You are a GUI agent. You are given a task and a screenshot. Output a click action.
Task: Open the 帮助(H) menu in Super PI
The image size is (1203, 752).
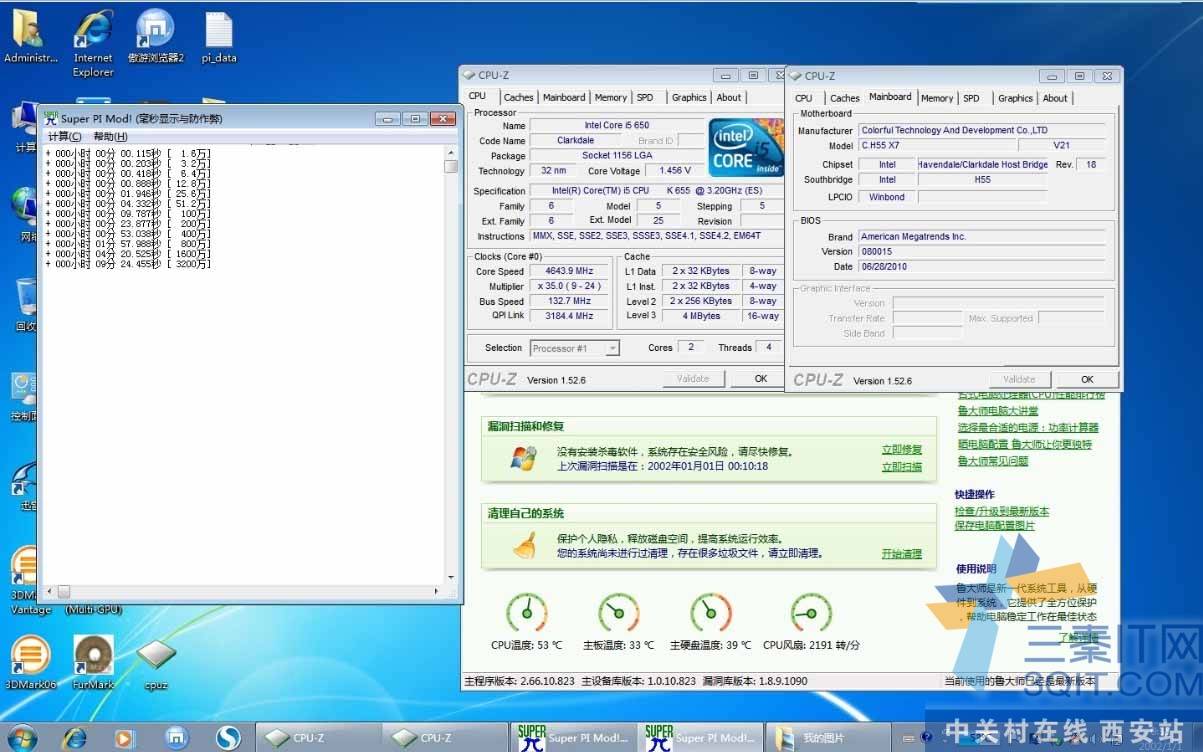coord(110,136)
